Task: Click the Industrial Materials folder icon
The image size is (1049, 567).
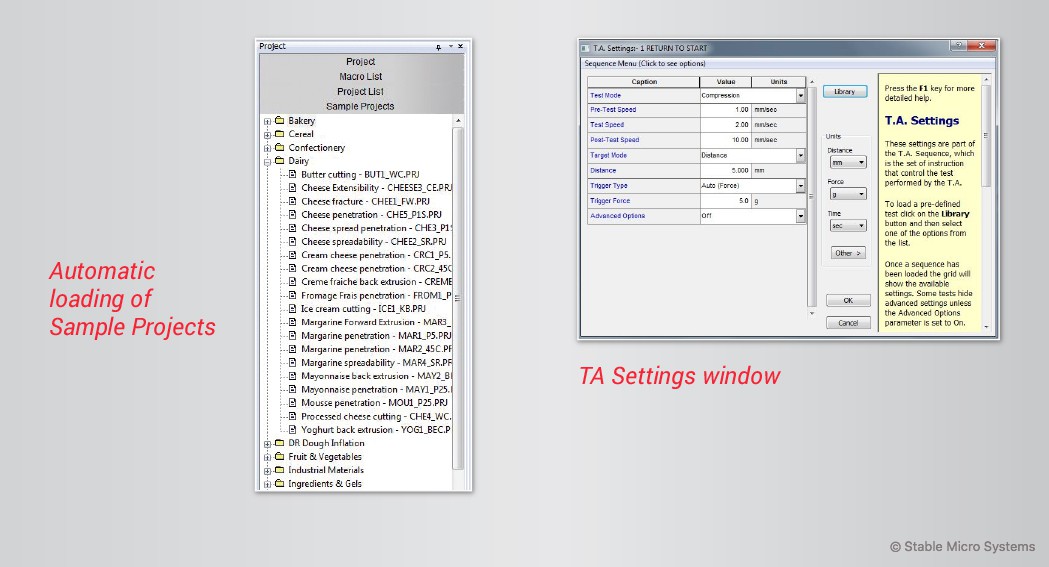Action: [x=280, y=469]
